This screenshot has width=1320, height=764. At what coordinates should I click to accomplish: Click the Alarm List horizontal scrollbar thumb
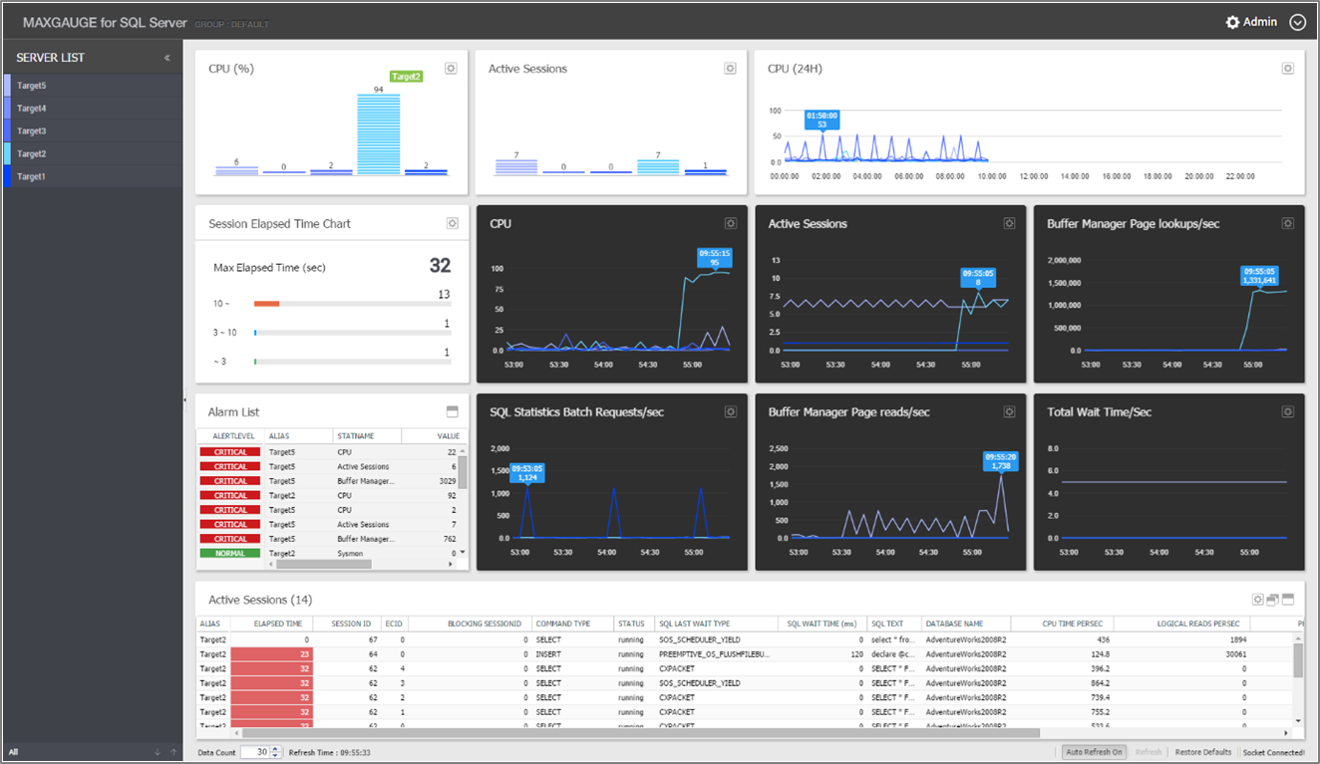click(x=324, y=564)
